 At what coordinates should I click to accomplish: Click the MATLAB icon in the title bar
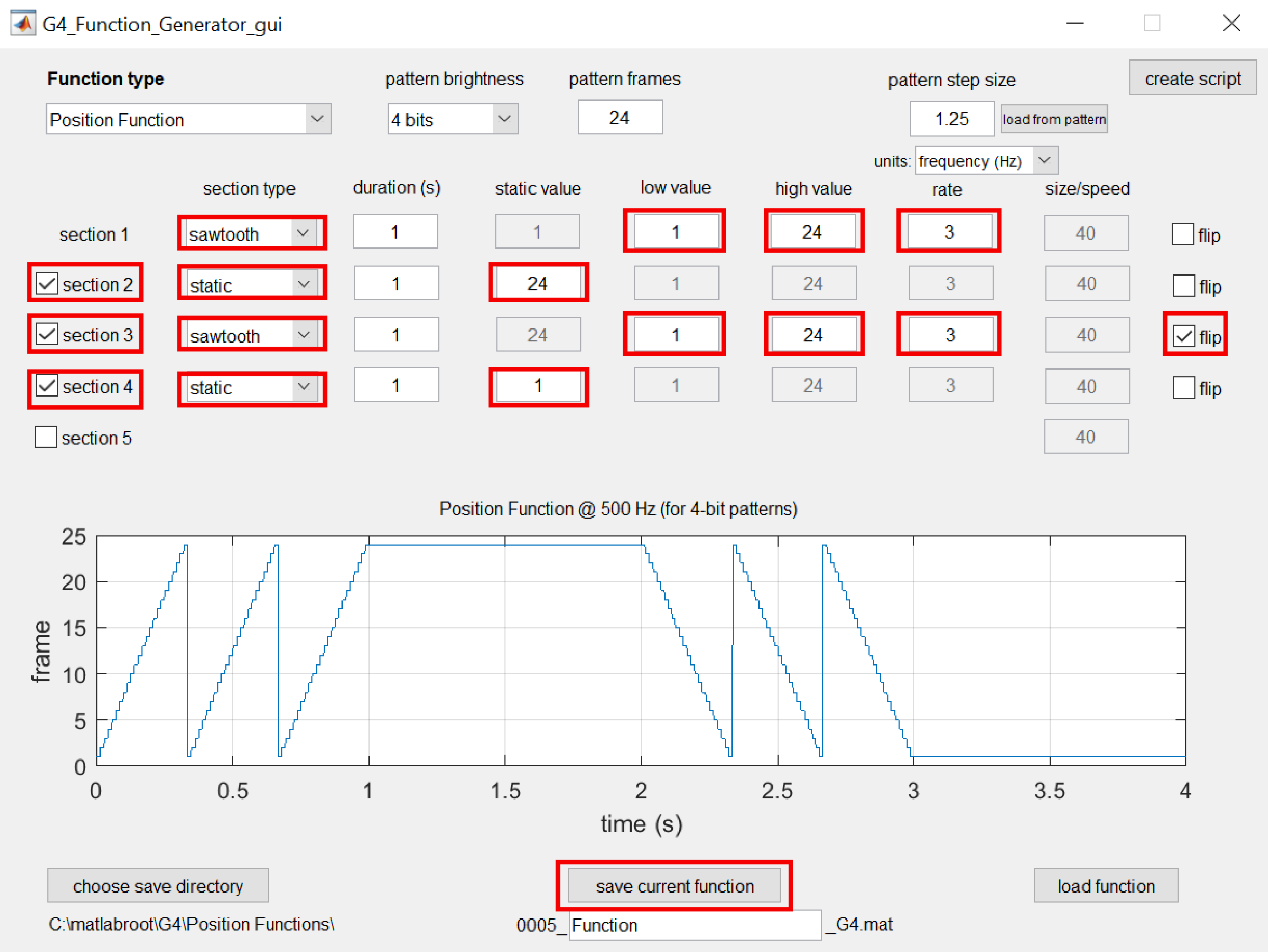23,24
